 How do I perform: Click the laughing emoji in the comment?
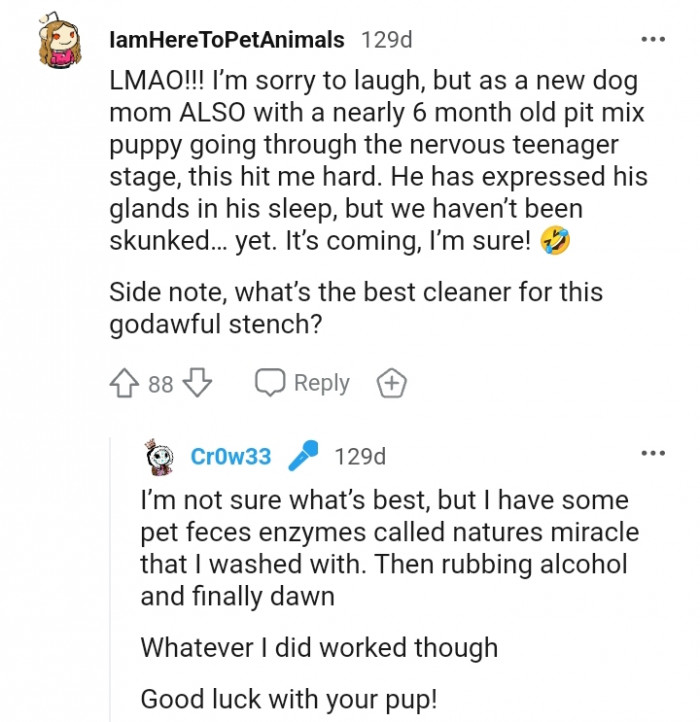coord(553,243)
